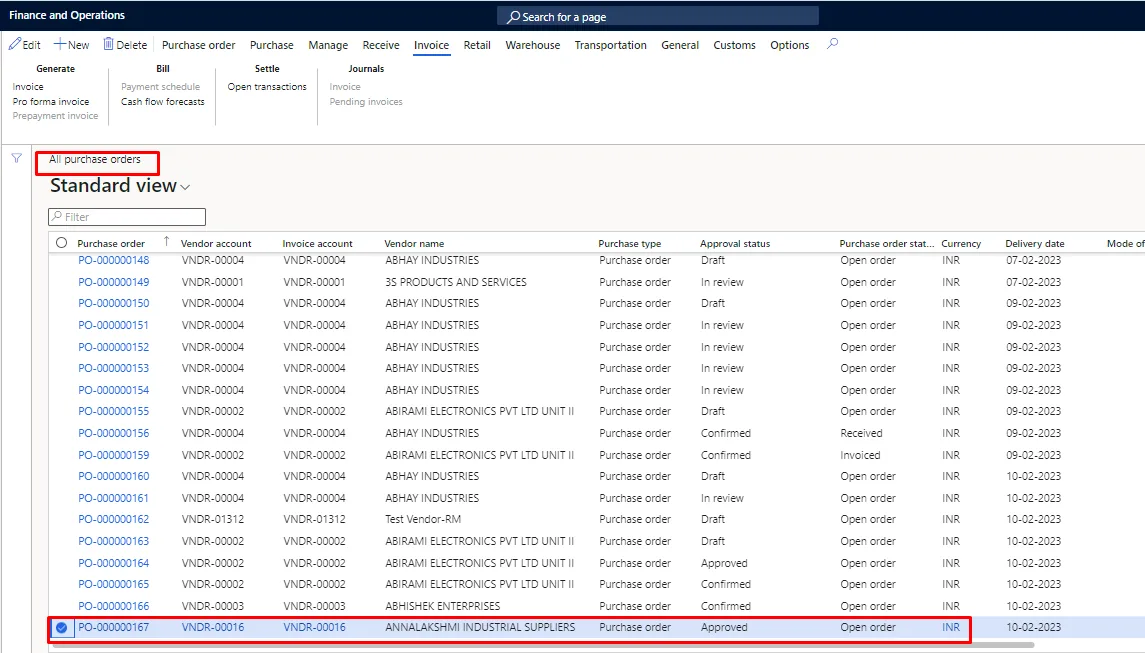Click the Invoiced status cell

860,455
